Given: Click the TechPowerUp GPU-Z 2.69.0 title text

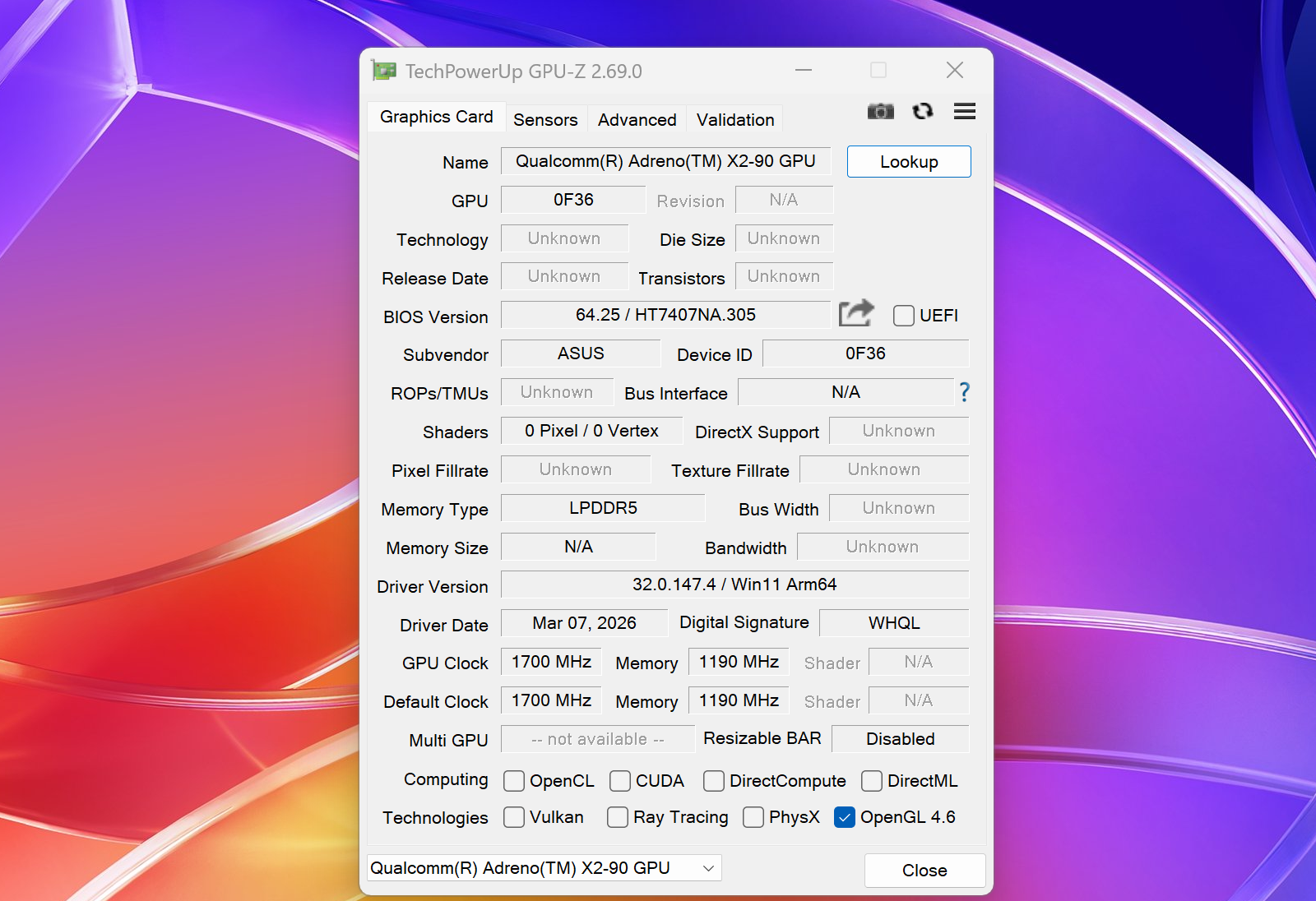Looking at the screenshot, I should [523, 72].
